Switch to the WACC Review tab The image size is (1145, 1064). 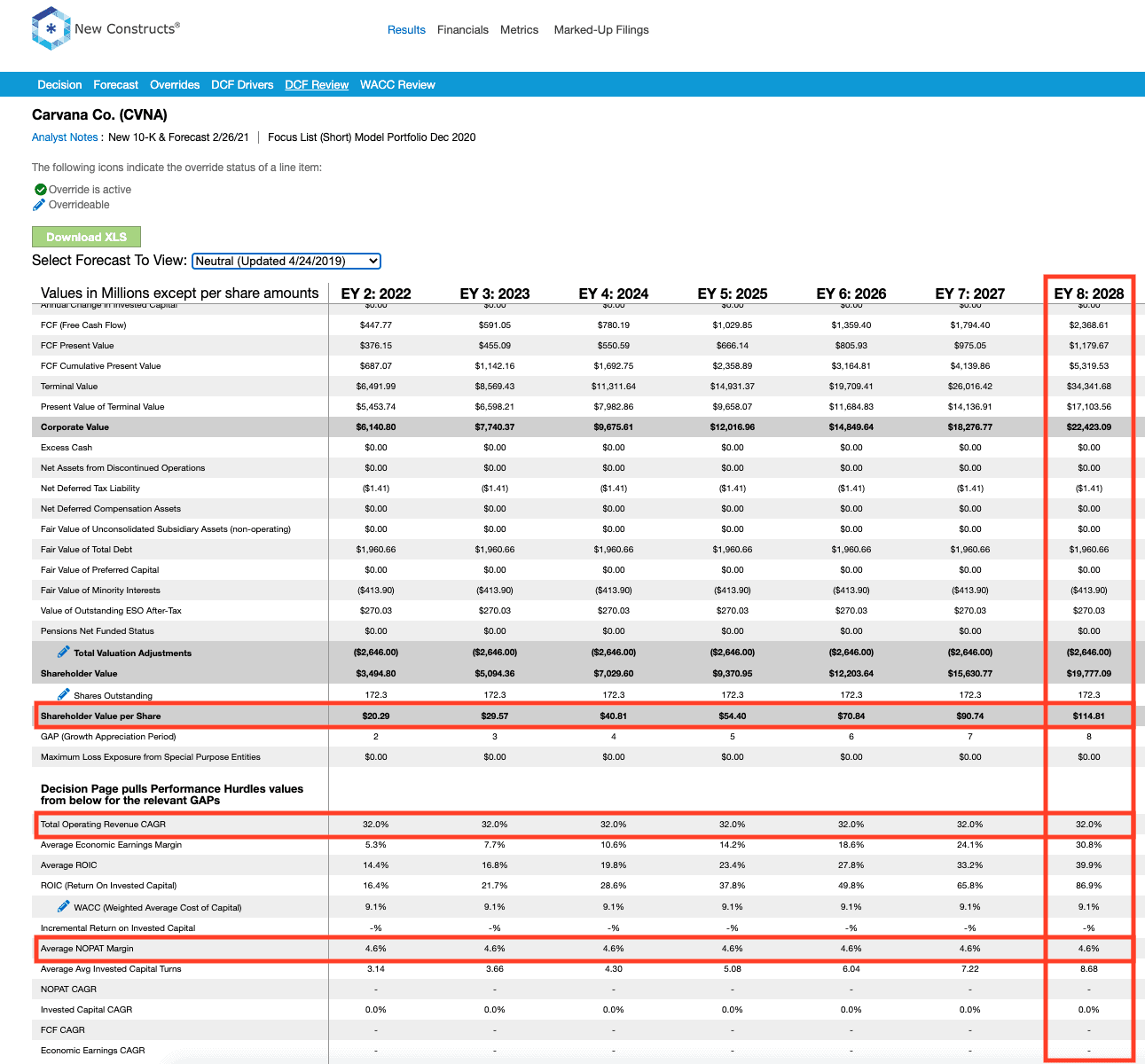397,85
